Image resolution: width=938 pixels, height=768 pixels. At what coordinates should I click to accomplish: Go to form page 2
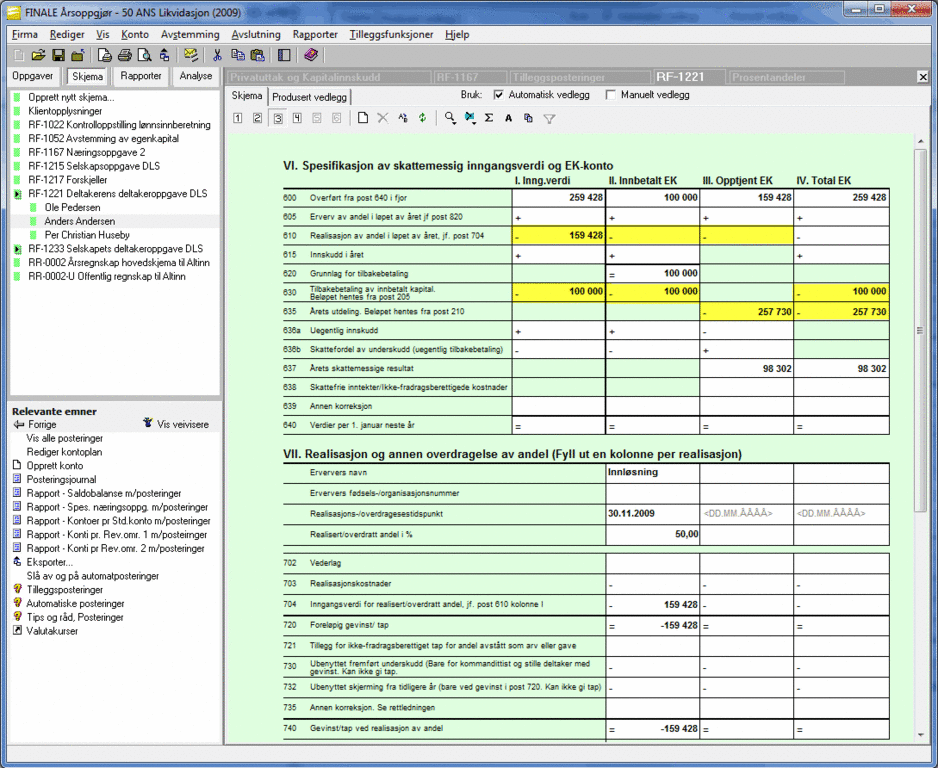click(257, 118)
